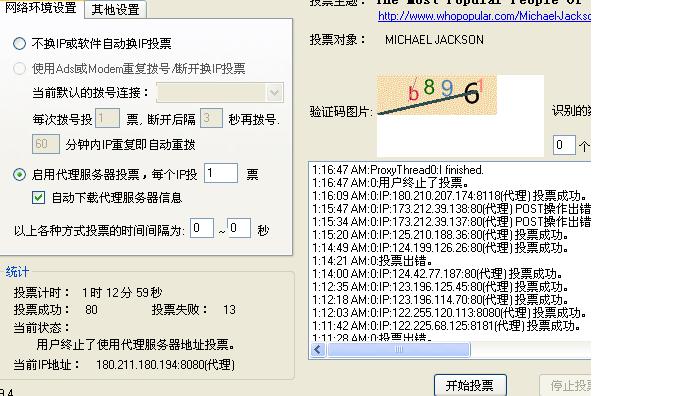Click the 断开后隔 seconds field
Viewport: 683px width, 396px height.
(211, 118)
